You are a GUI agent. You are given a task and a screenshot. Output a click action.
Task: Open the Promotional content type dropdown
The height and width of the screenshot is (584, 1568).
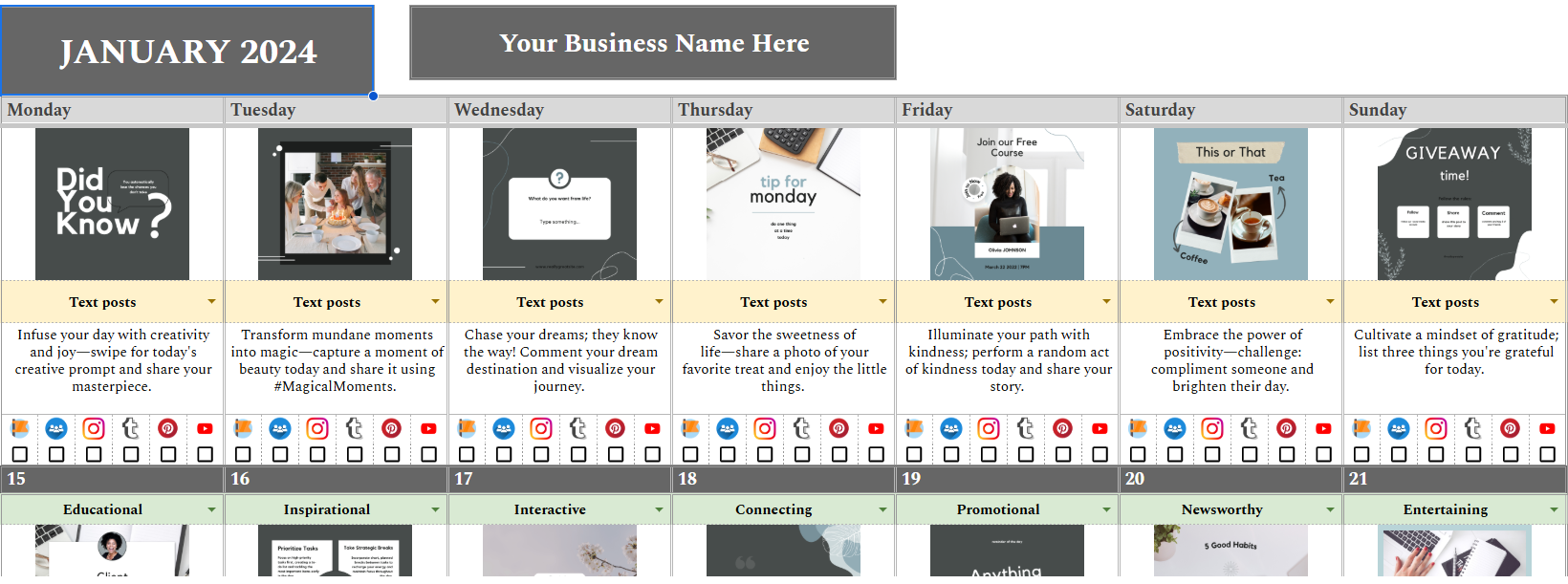[1106, 509]
